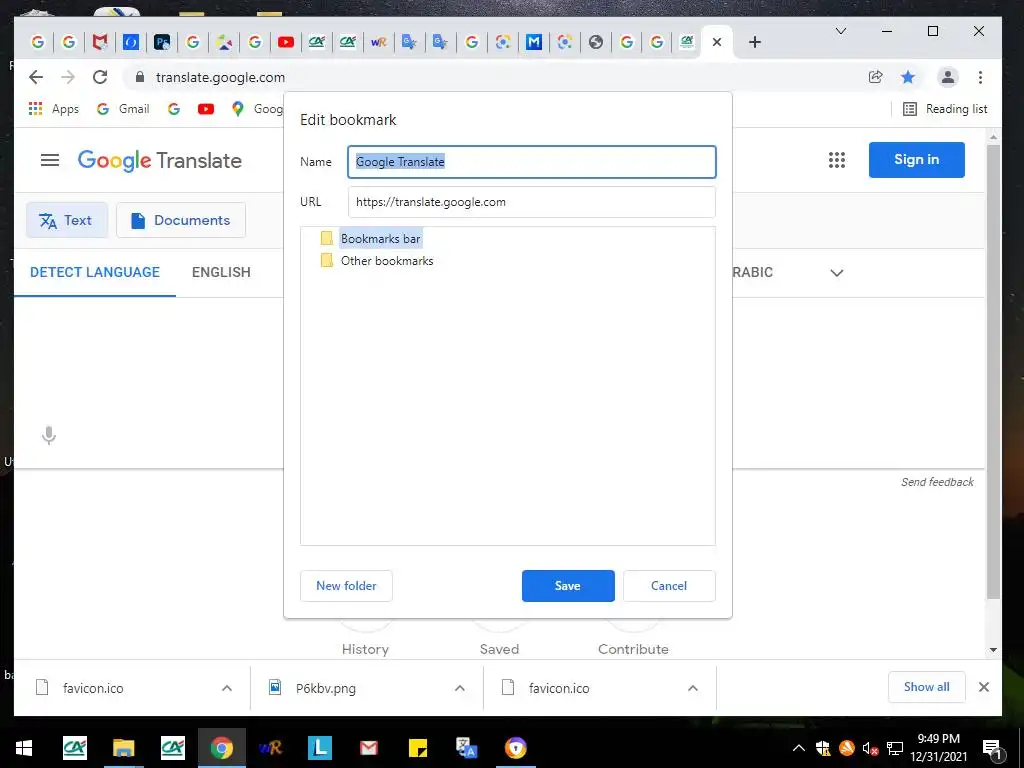
Task: Select the Other bookmarks folder
Action: (x=377, y=261)
